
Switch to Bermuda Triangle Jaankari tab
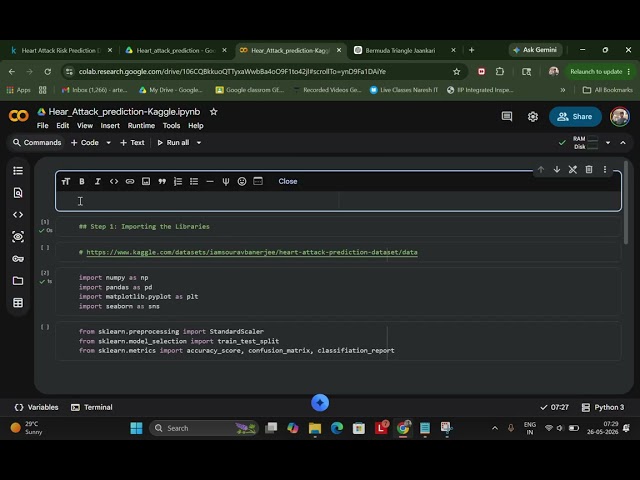click(404, 50)
